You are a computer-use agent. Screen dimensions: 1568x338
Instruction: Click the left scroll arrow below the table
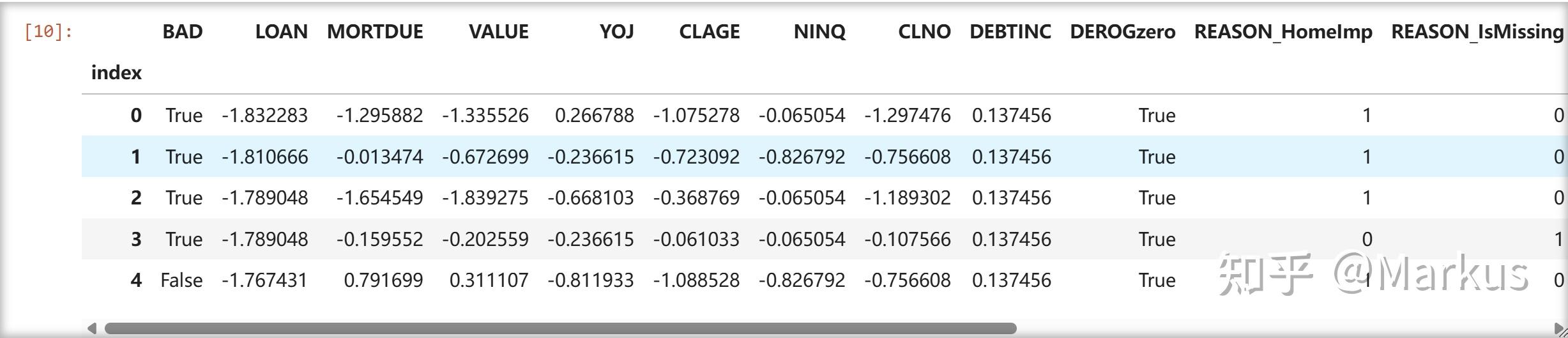(x=92, y=328)
